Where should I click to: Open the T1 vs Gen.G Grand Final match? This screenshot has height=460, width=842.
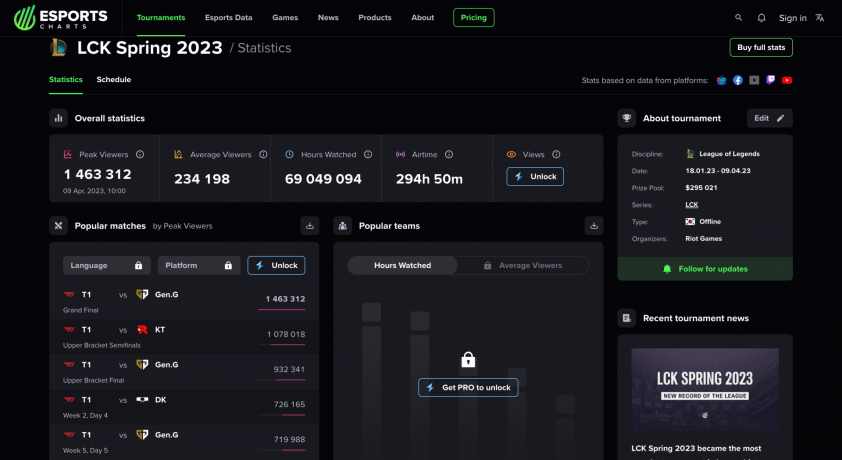(x=184, y=302)
